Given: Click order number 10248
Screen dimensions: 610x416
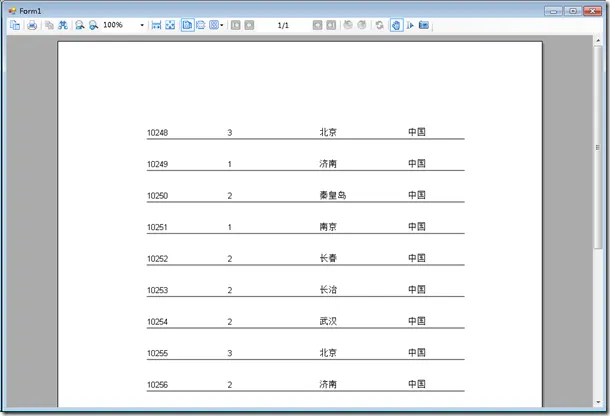Looking at the screenshot, I should [x=158, y=133].
